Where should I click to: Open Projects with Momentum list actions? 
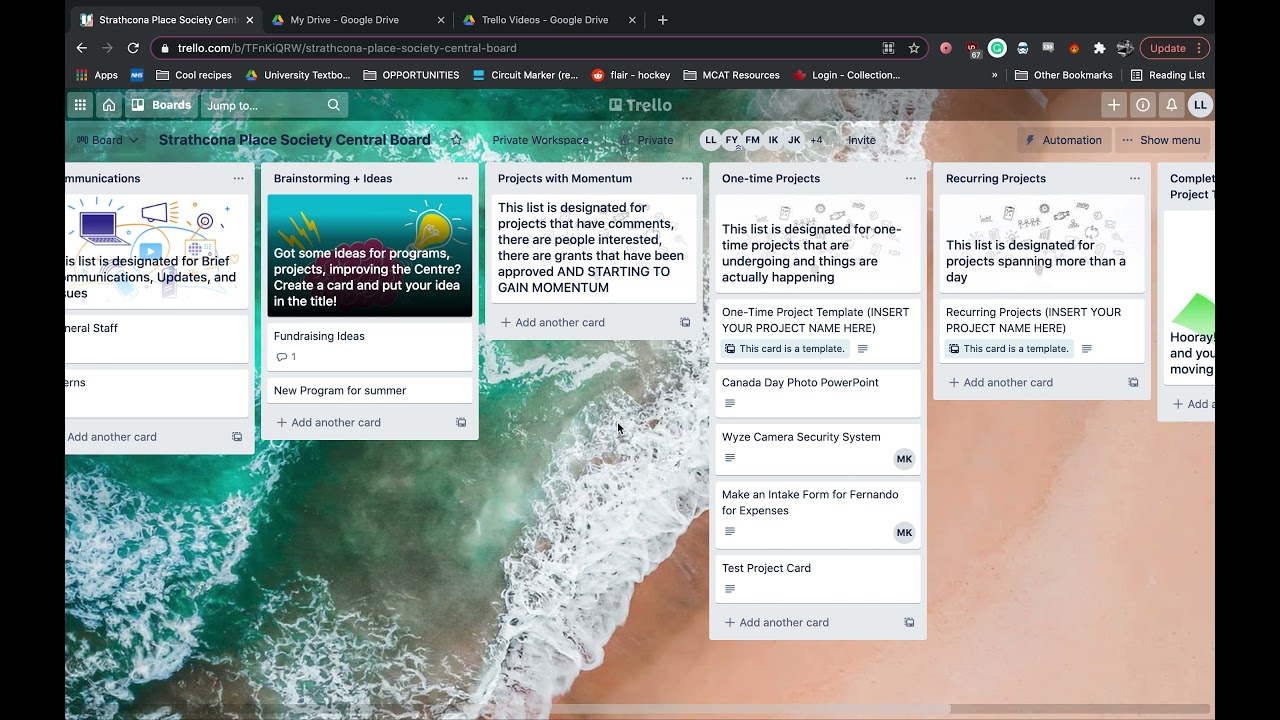(x=687, y=178)
